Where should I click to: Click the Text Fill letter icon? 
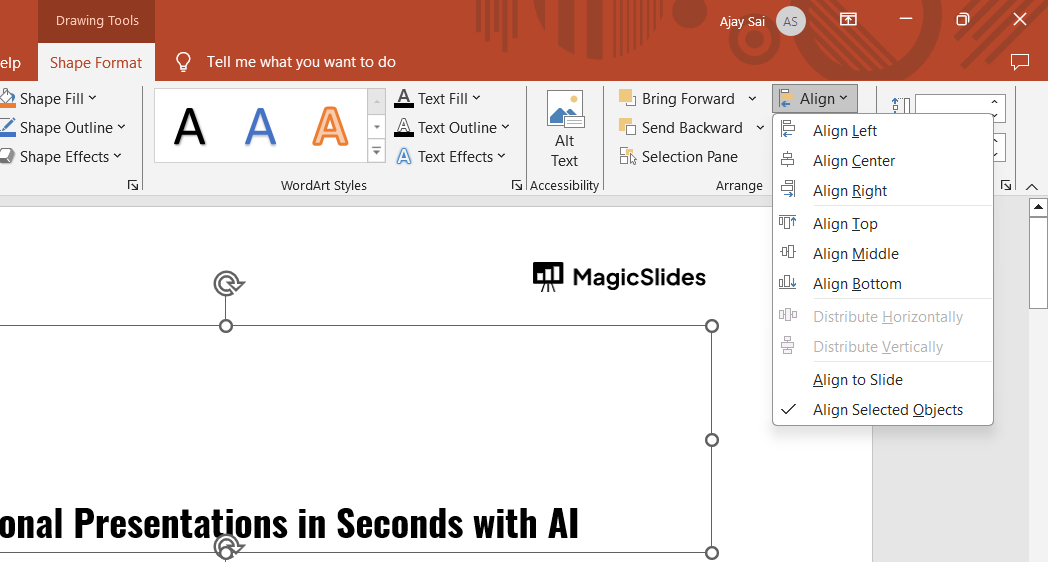[x=404, y=98]
